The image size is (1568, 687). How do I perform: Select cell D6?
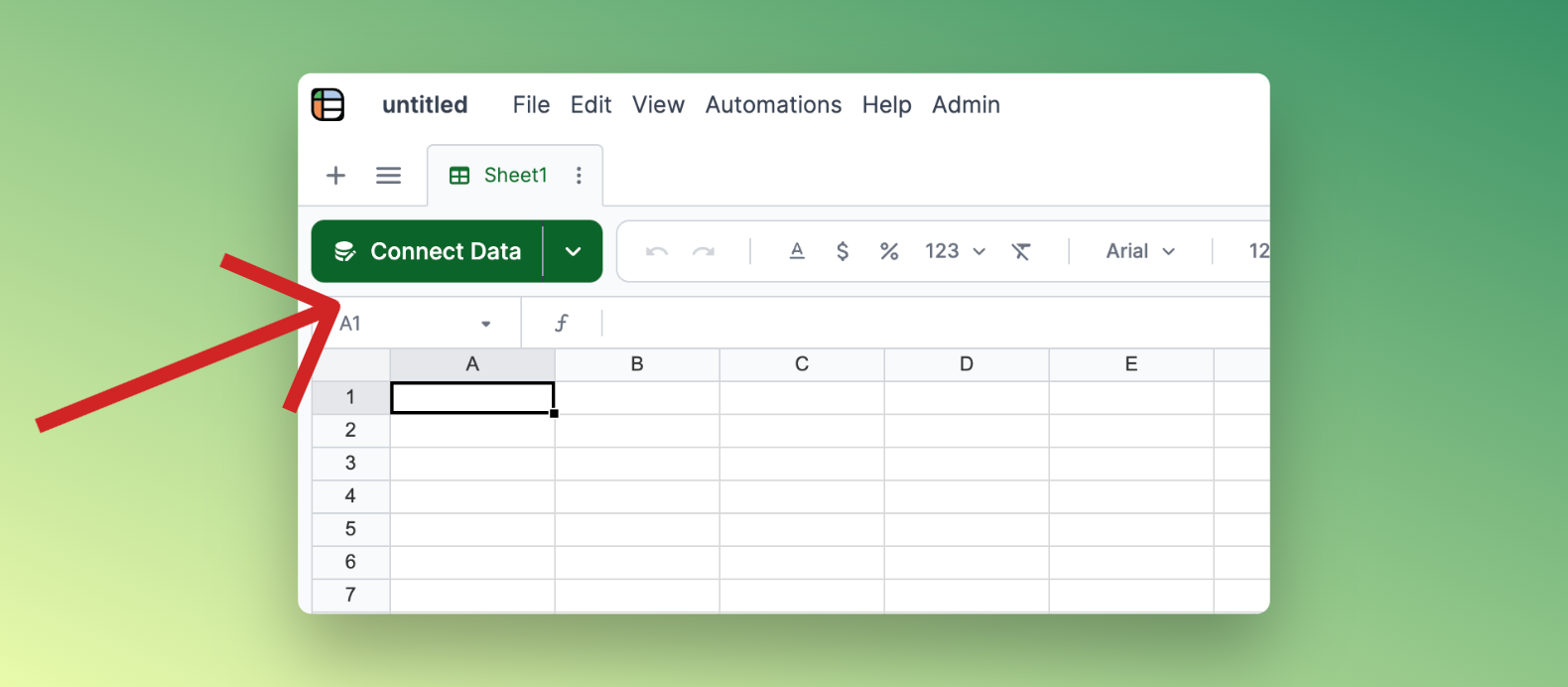967,562
